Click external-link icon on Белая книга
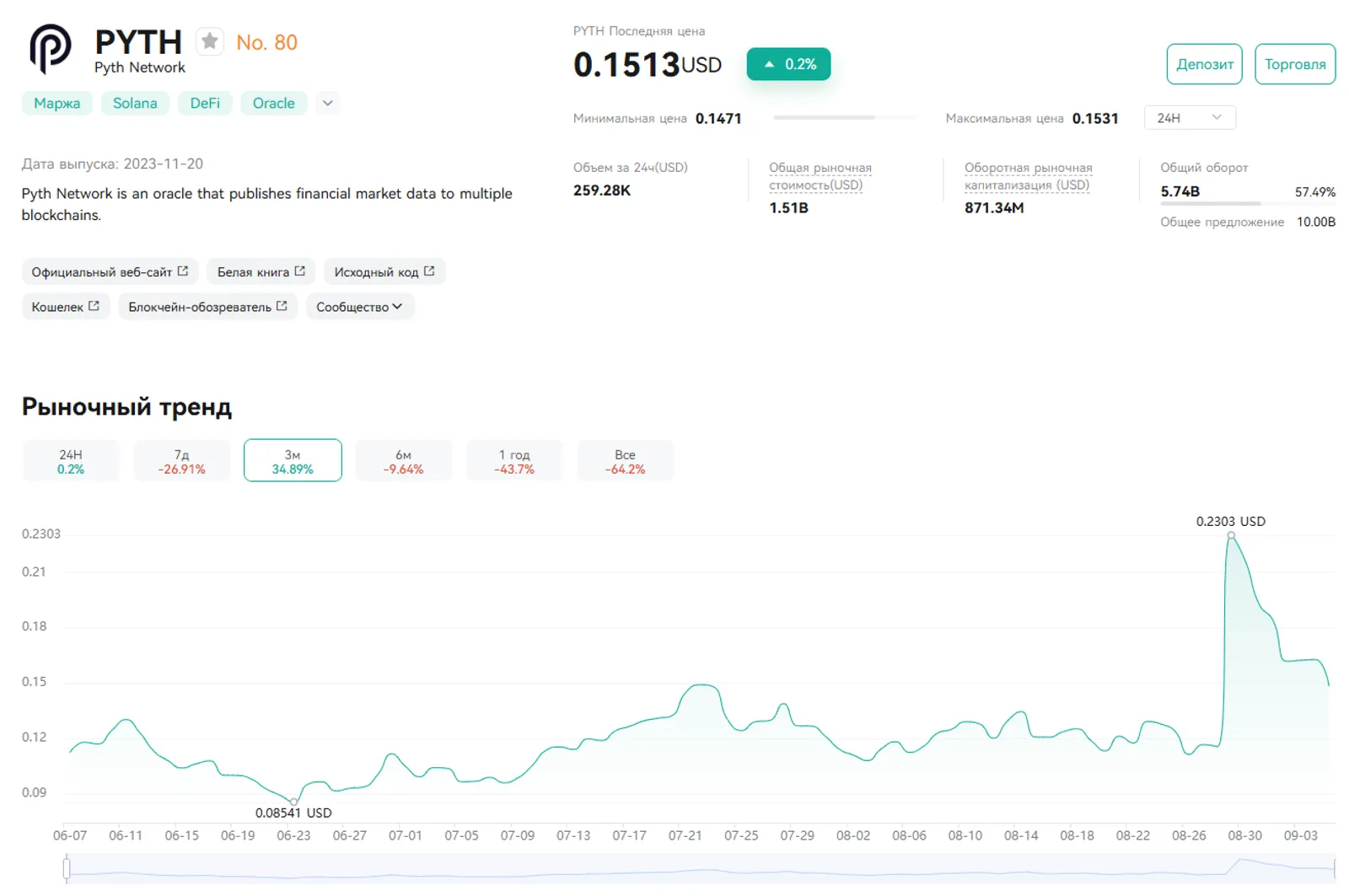 (x=299, y=271)
